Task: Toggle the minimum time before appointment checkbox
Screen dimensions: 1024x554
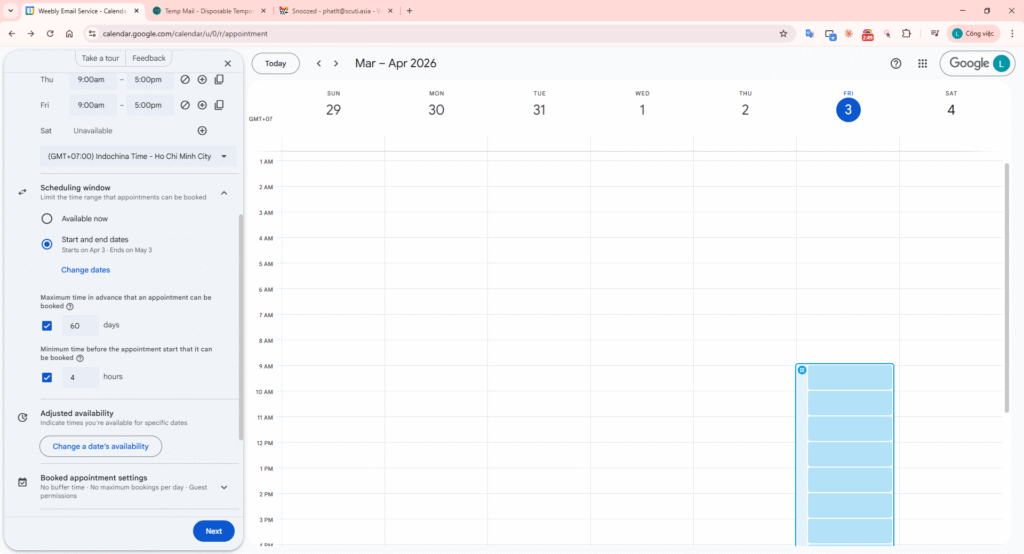Action: click(x=47, y=378)
